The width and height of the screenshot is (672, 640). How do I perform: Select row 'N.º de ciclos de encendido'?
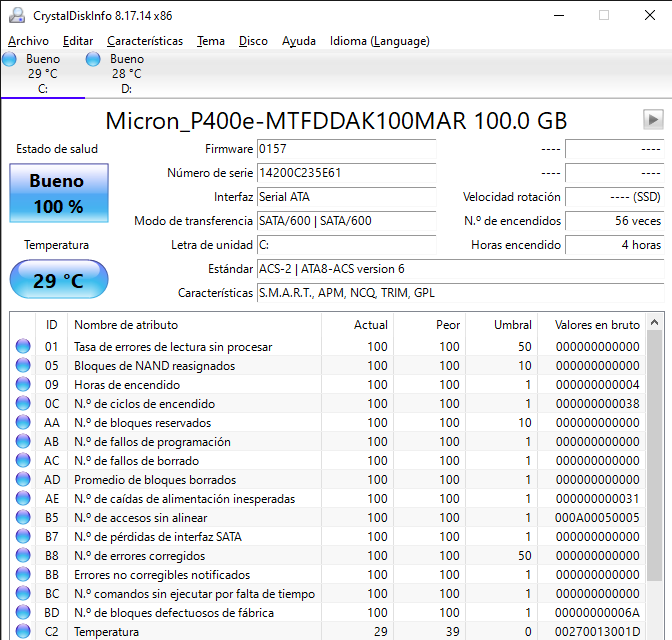[x=328, y=403]
